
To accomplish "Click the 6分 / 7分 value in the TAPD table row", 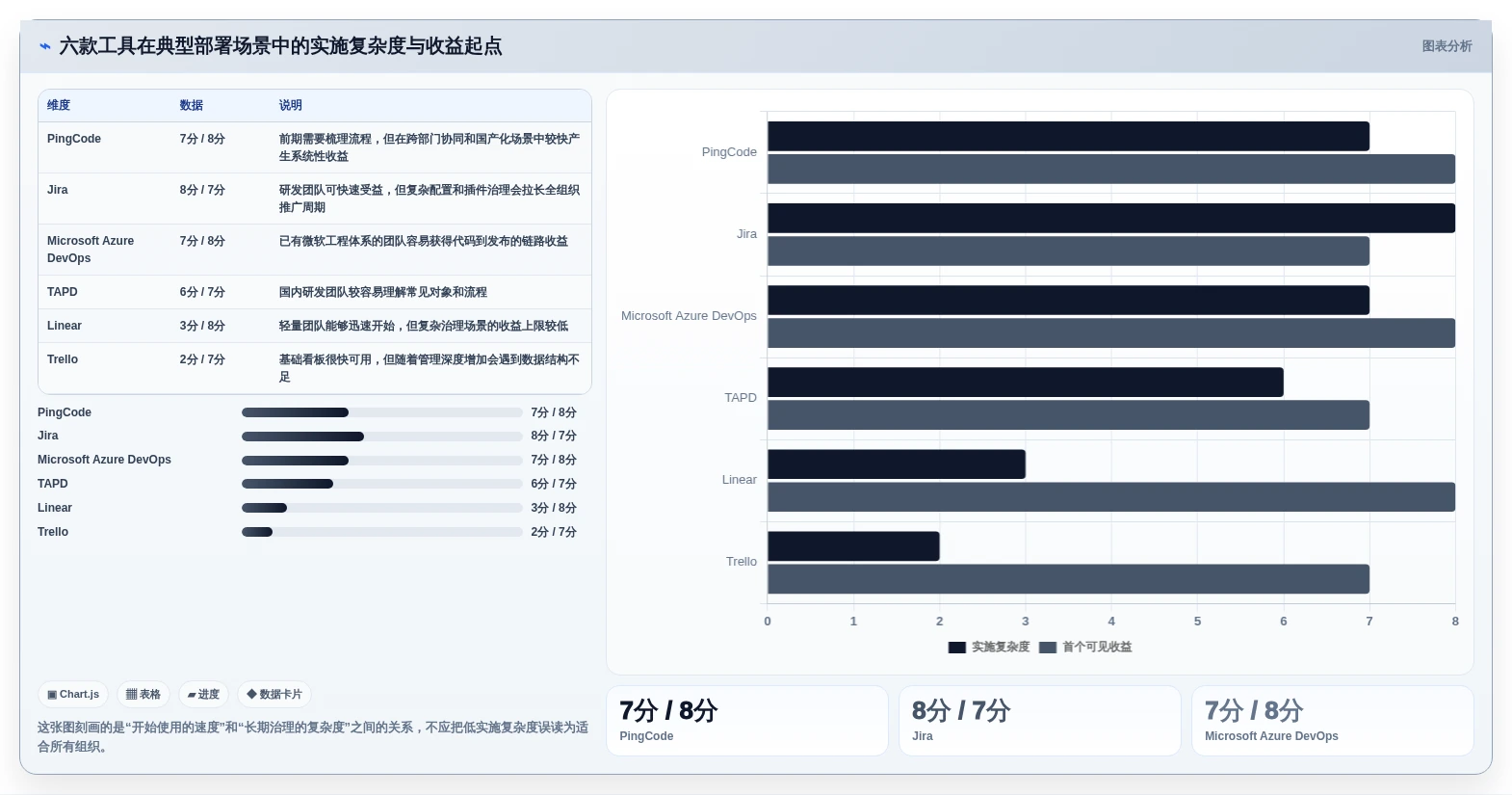I will point(202,292).
